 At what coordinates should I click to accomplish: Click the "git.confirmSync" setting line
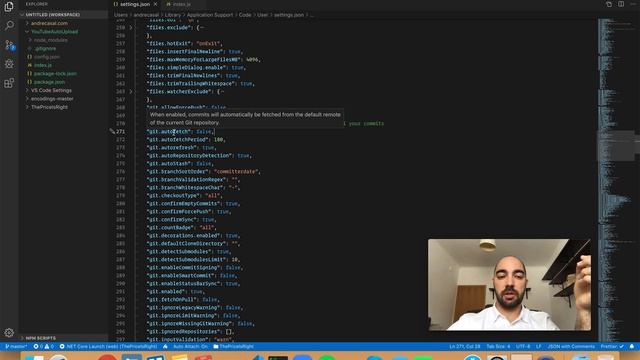click(181, 220)
